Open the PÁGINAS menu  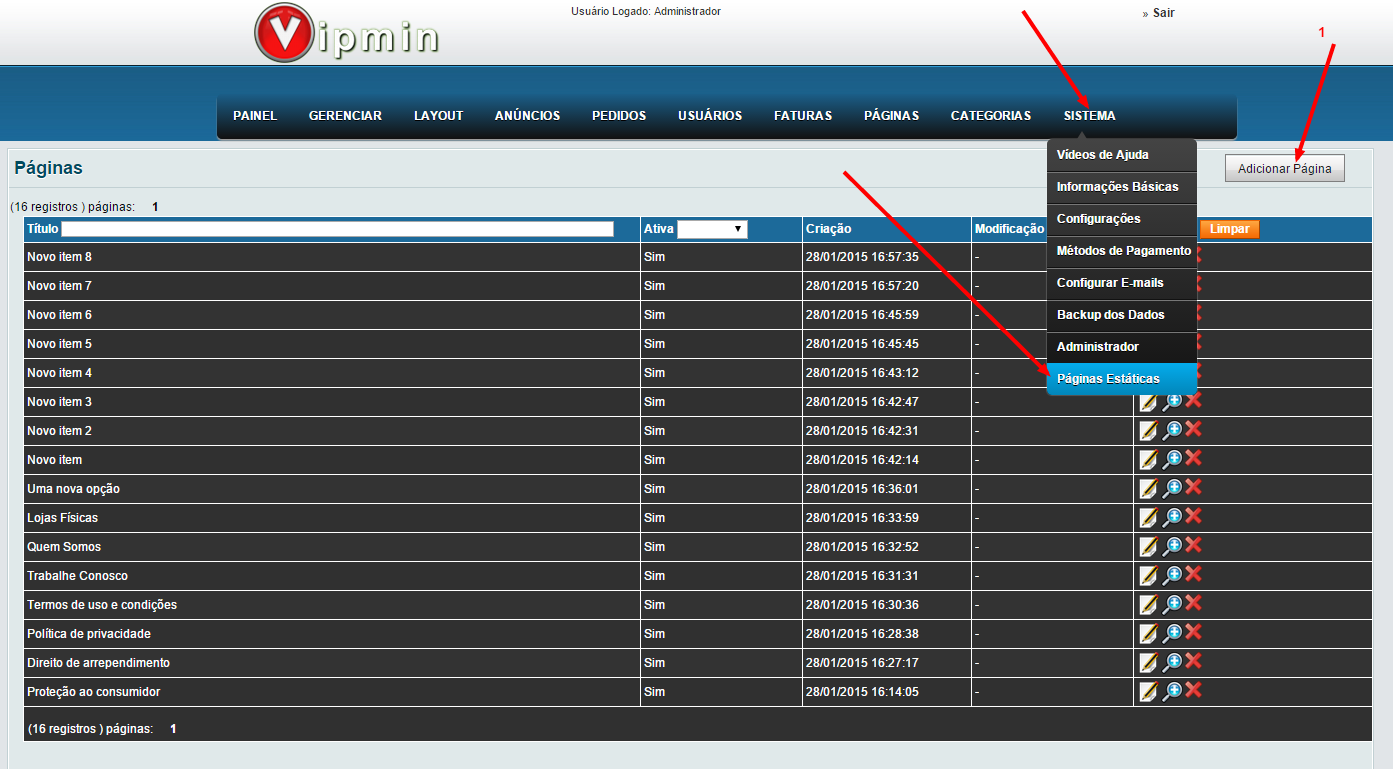891,116
